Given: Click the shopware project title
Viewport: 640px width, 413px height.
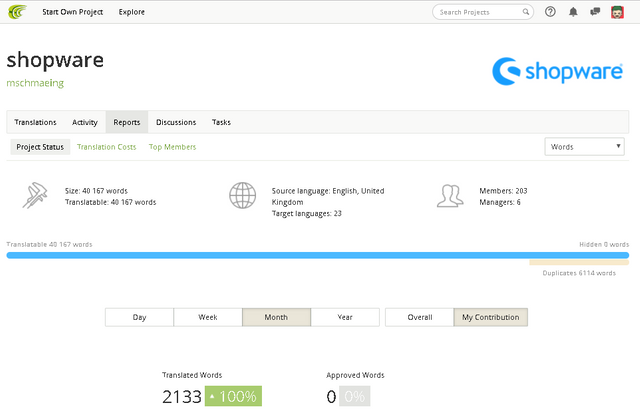Looking at the screenshot, I should click(55, 60).
